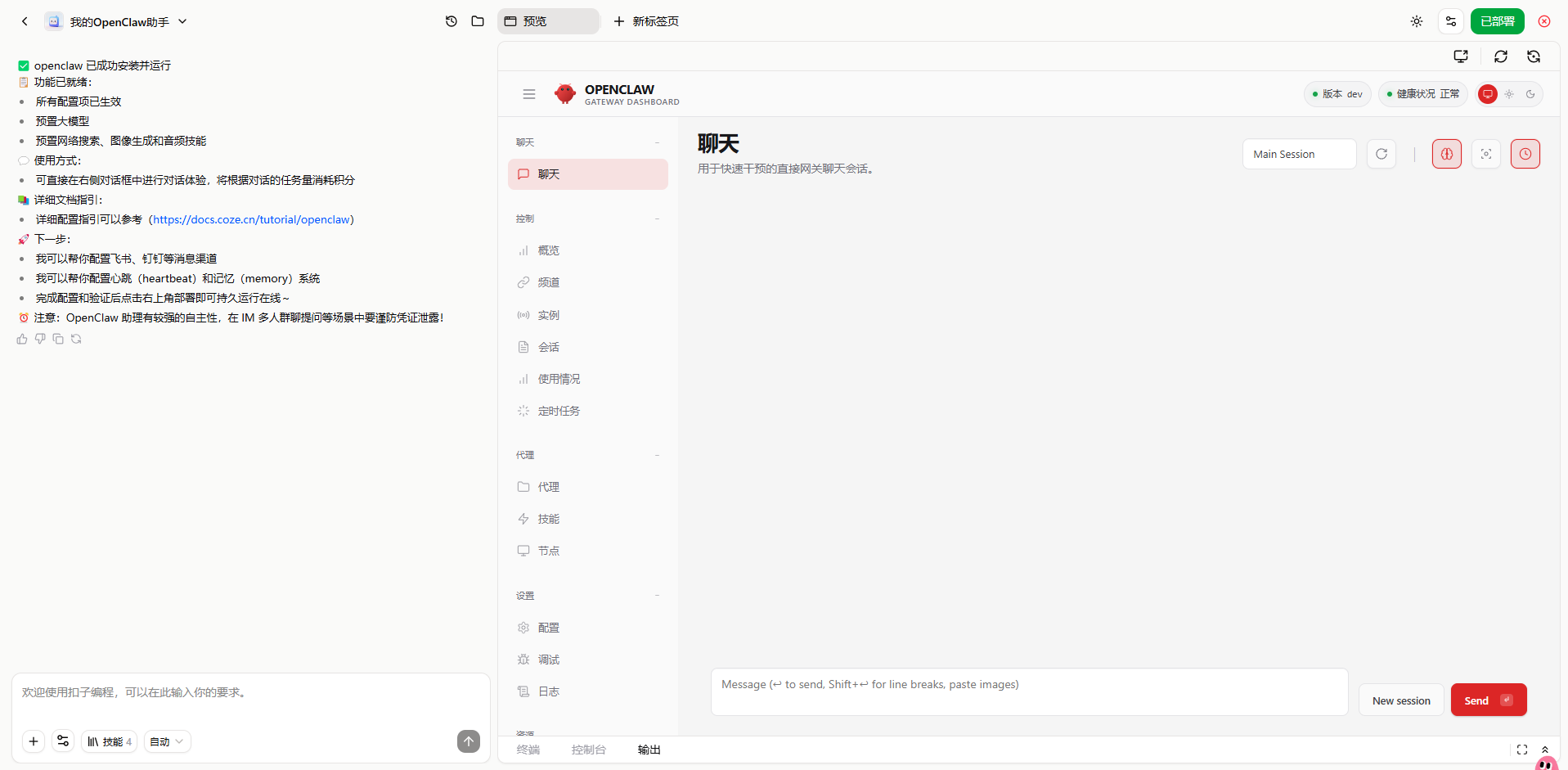
Task: Toggle the red clock button in chat header
Action: [x=1525, y=154]
